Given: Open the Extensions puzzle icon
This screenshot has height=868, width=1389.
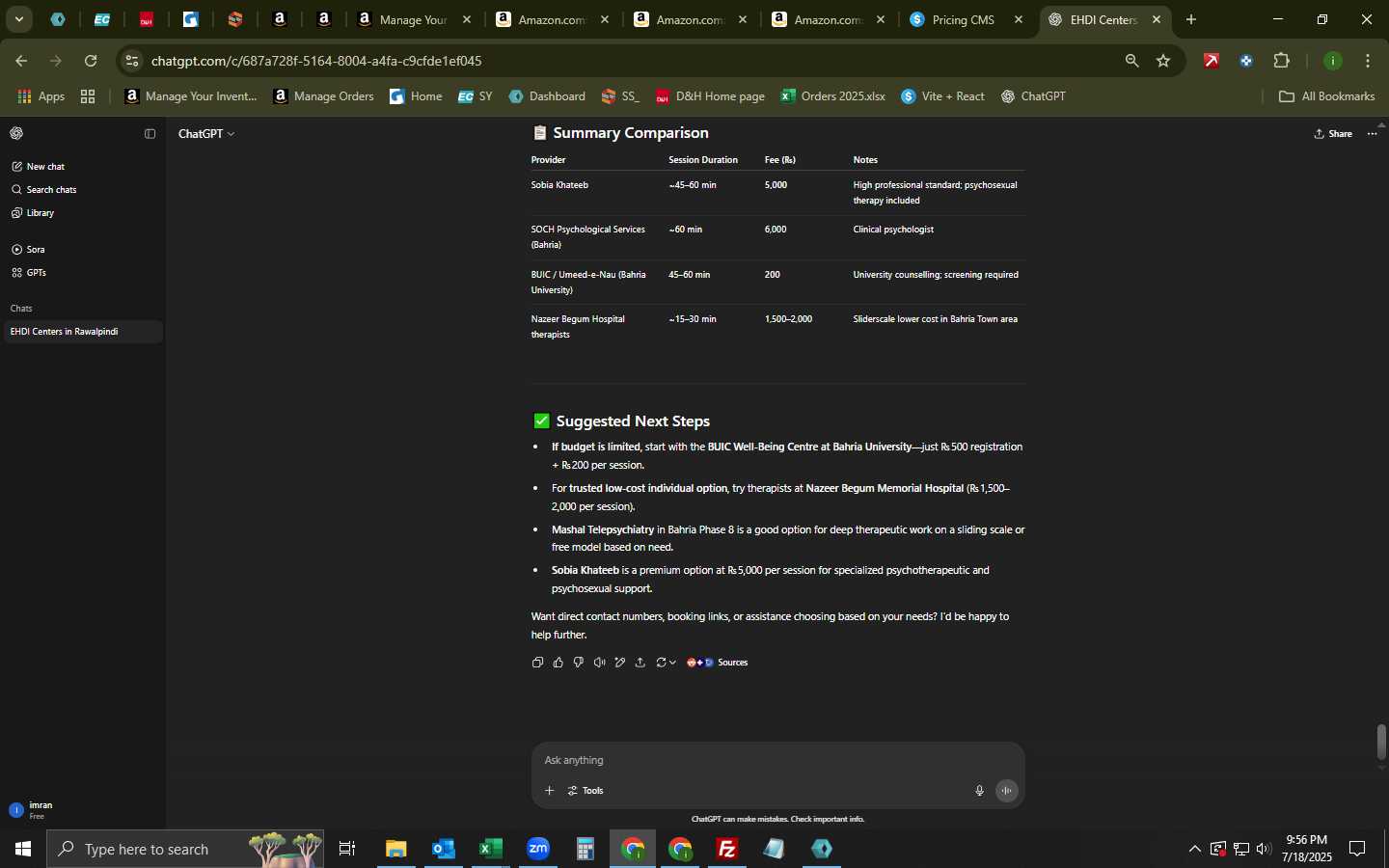Looking at the screenshot, I should 1282,61.
